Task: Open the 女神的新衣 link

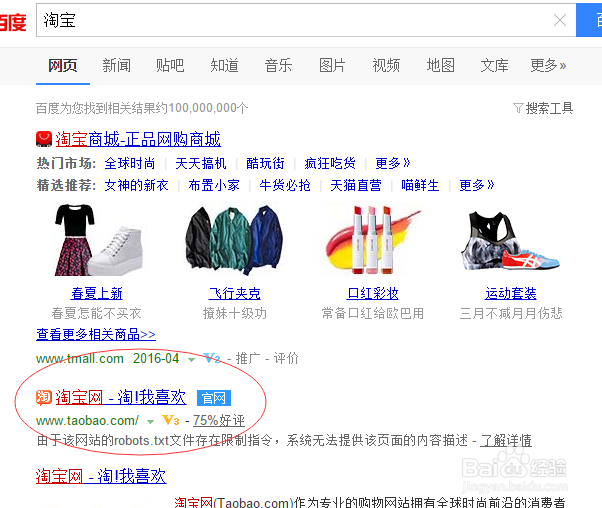Action: pos(137,185)
